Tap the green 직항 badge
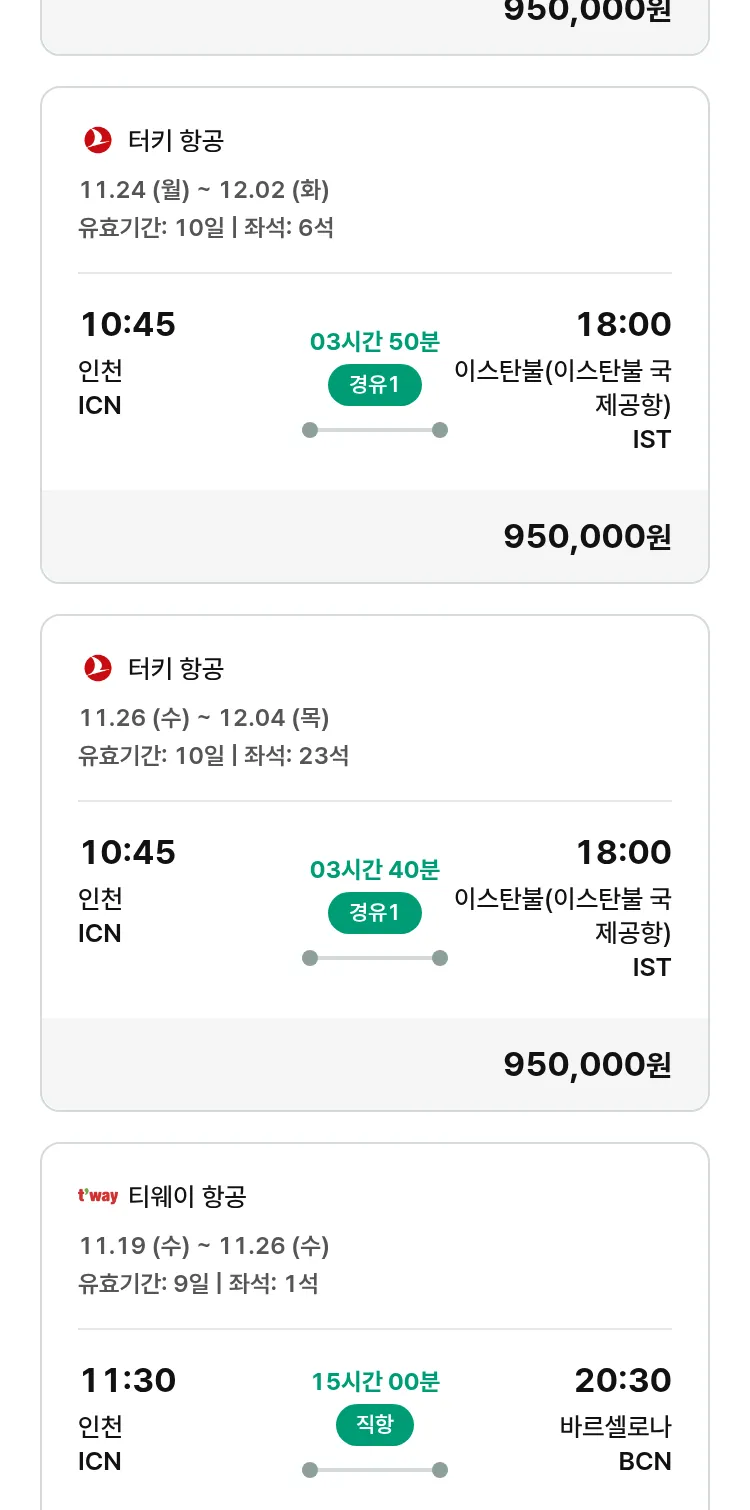 point(375,1425)
